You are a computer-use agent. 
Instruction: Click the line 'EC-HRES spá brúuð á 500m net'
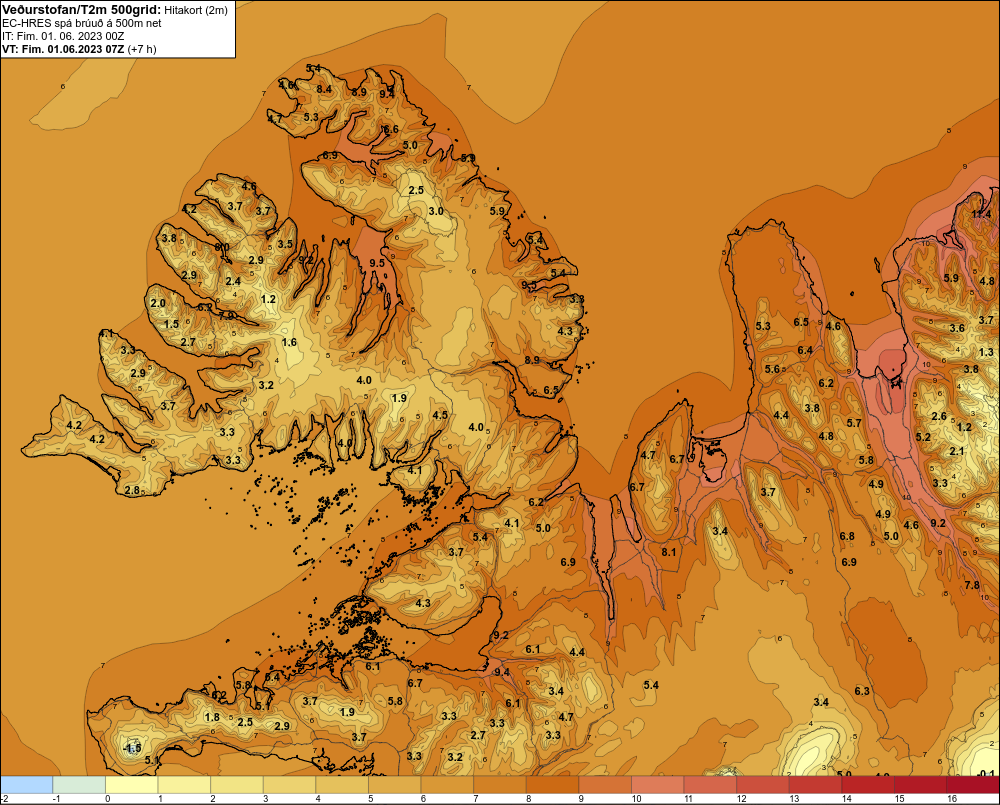pyautogui.click(x=82, y=23)
